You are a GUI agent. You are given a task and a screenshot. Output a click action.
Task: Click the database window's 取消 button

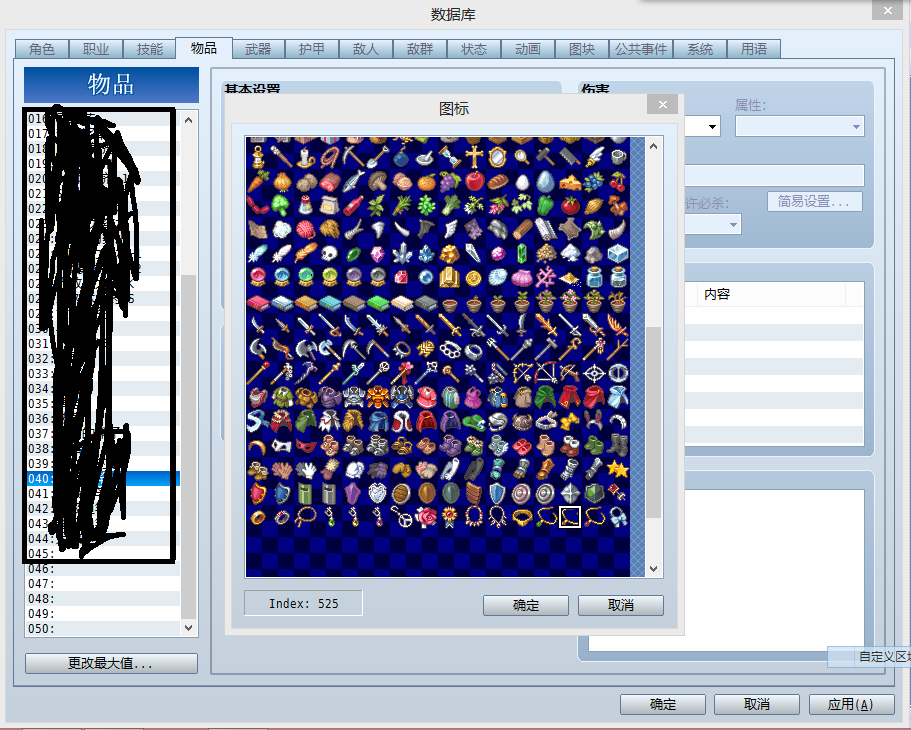756,704
